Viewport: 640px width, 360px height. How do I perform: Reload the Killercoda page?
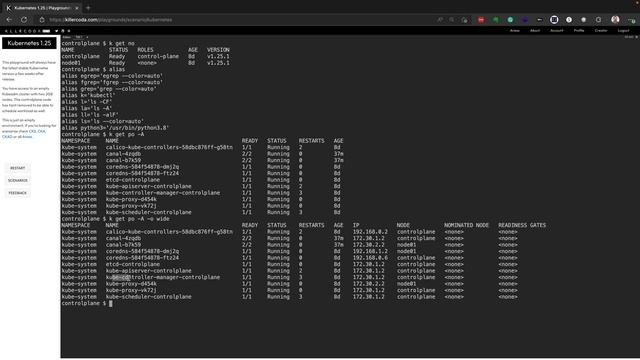pyautogui.click(x=24, y=20)
